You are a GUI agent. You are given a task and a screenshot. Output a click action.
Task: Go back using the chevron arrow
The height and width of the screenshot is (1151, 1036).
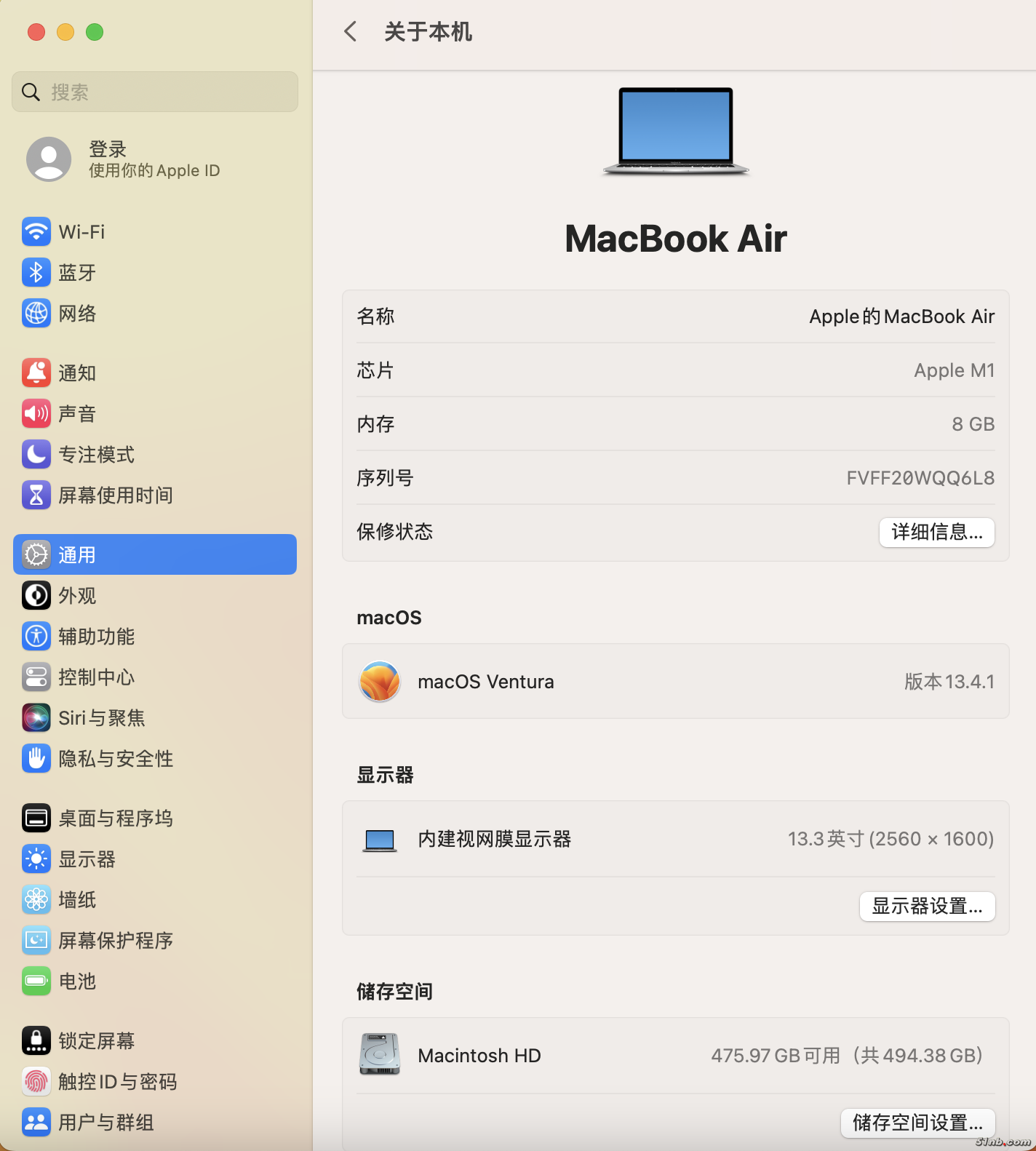pos(351,32)
